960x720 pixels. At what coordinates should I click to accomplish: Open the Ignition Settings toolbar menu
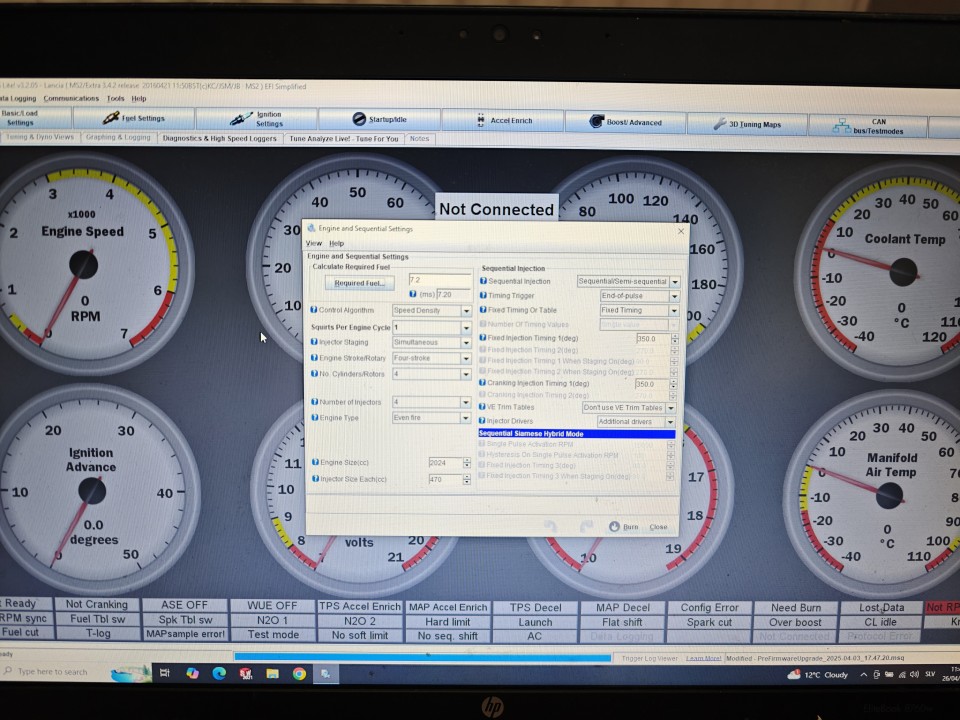coord(257,119)
